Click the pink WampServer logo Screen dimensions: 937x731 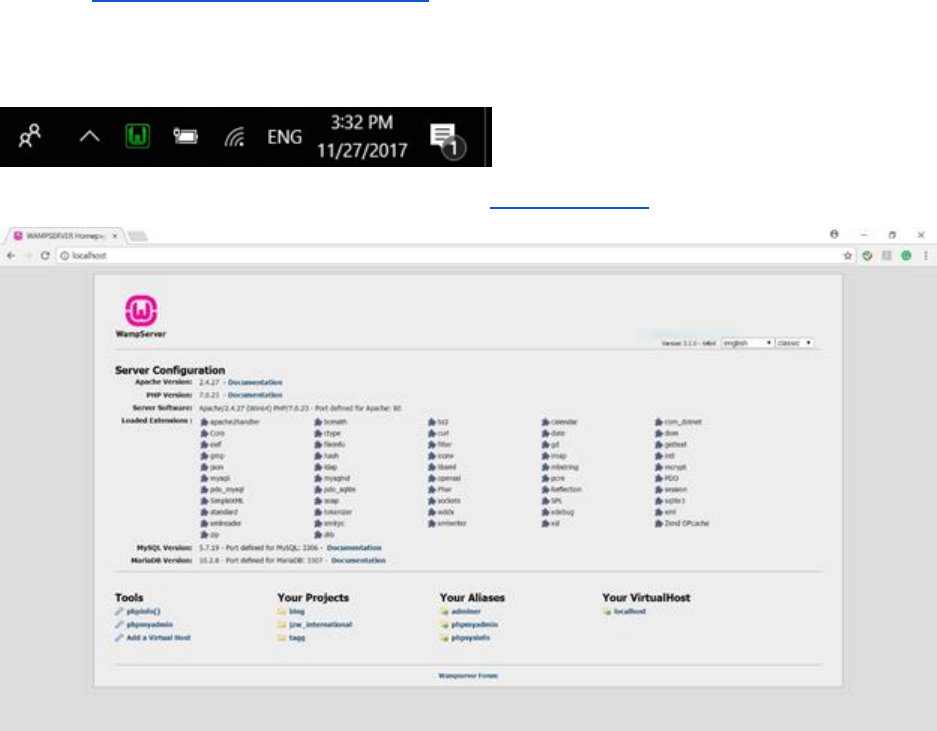(141, 310)
